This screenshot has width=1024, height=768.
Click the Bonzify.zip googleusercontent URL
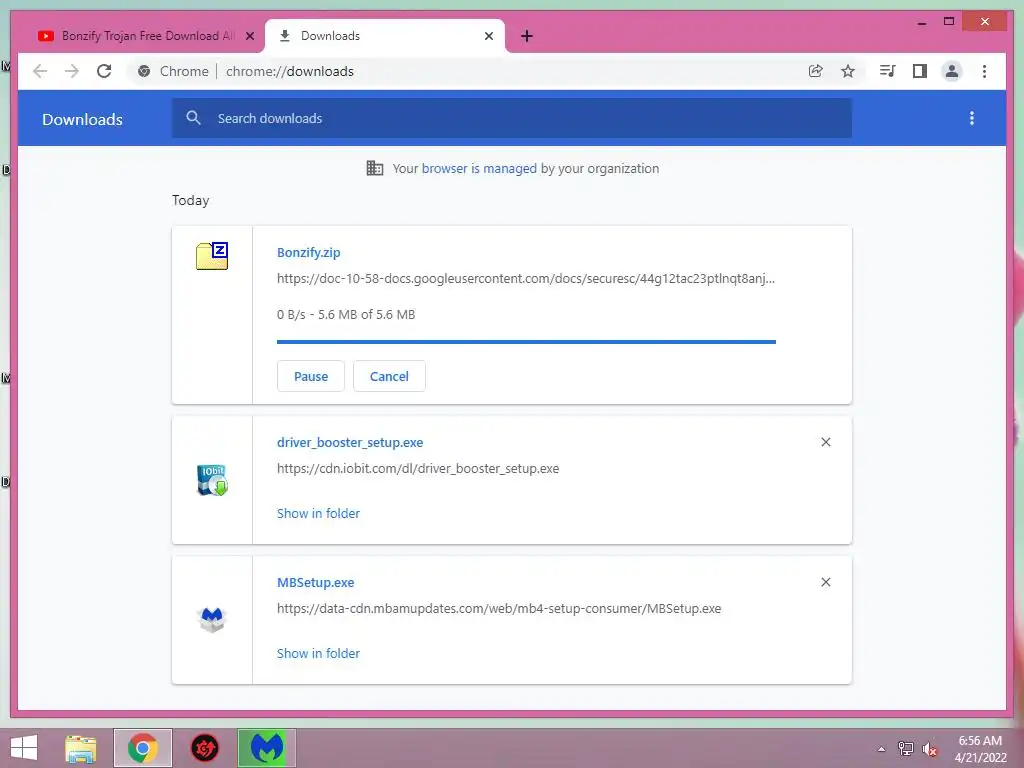(526, 279)
